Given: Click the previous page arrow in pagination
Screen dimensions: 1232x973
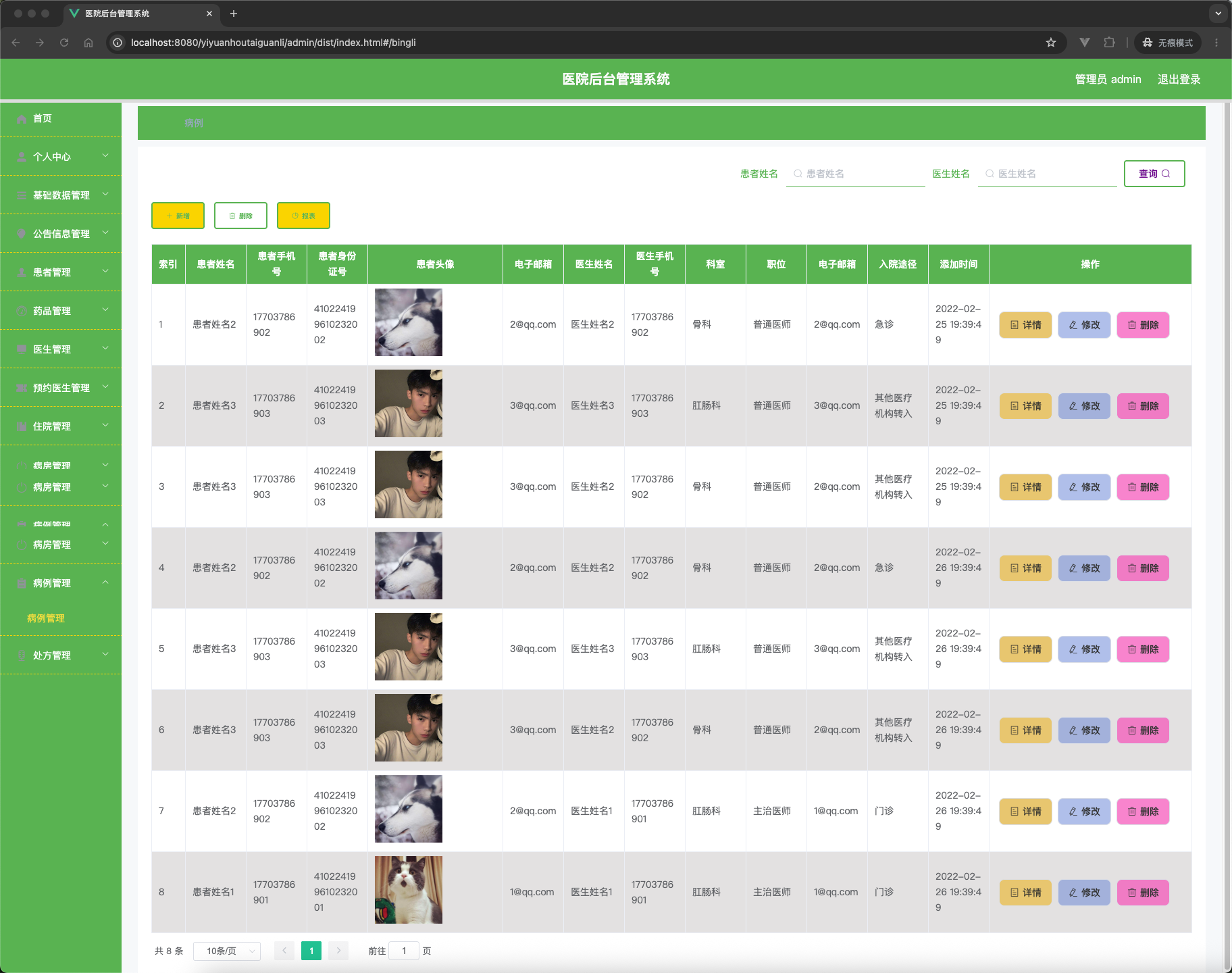Looking at the screenshot, I should [284, 951].
